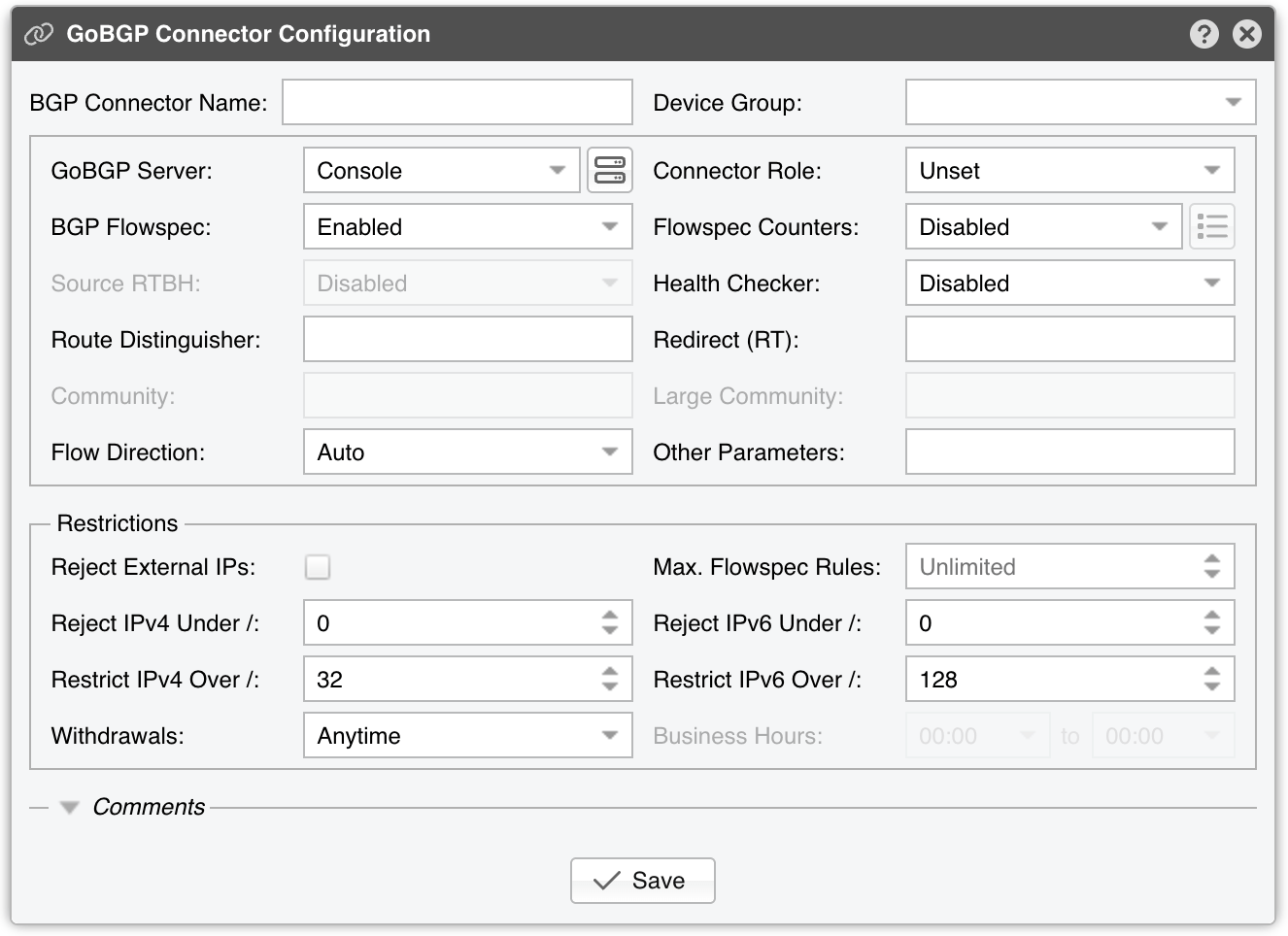Screen dimensions: 1288x936
Task: Increase Restrict IPv4 Over value
Action: (610, 672)
